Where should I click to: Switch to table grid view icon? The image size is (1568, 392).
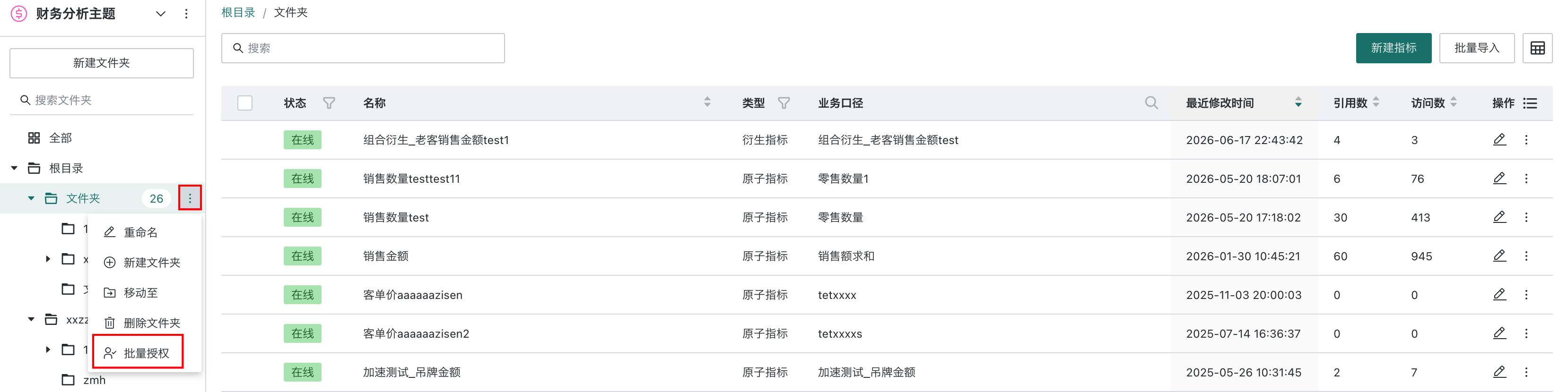tap(1537, 48)
